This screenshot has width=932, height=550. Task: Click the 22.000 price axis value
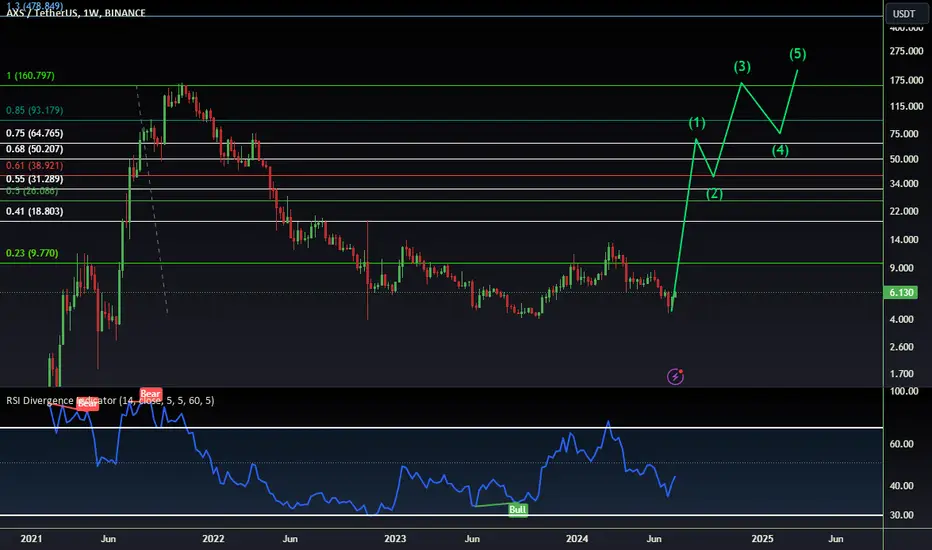(x=903, y=212)
